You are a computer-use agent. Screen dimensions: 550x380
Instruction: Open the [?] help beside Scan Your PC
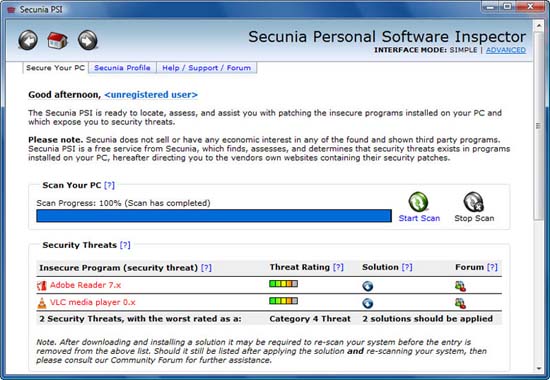click(x=109, y=185)
